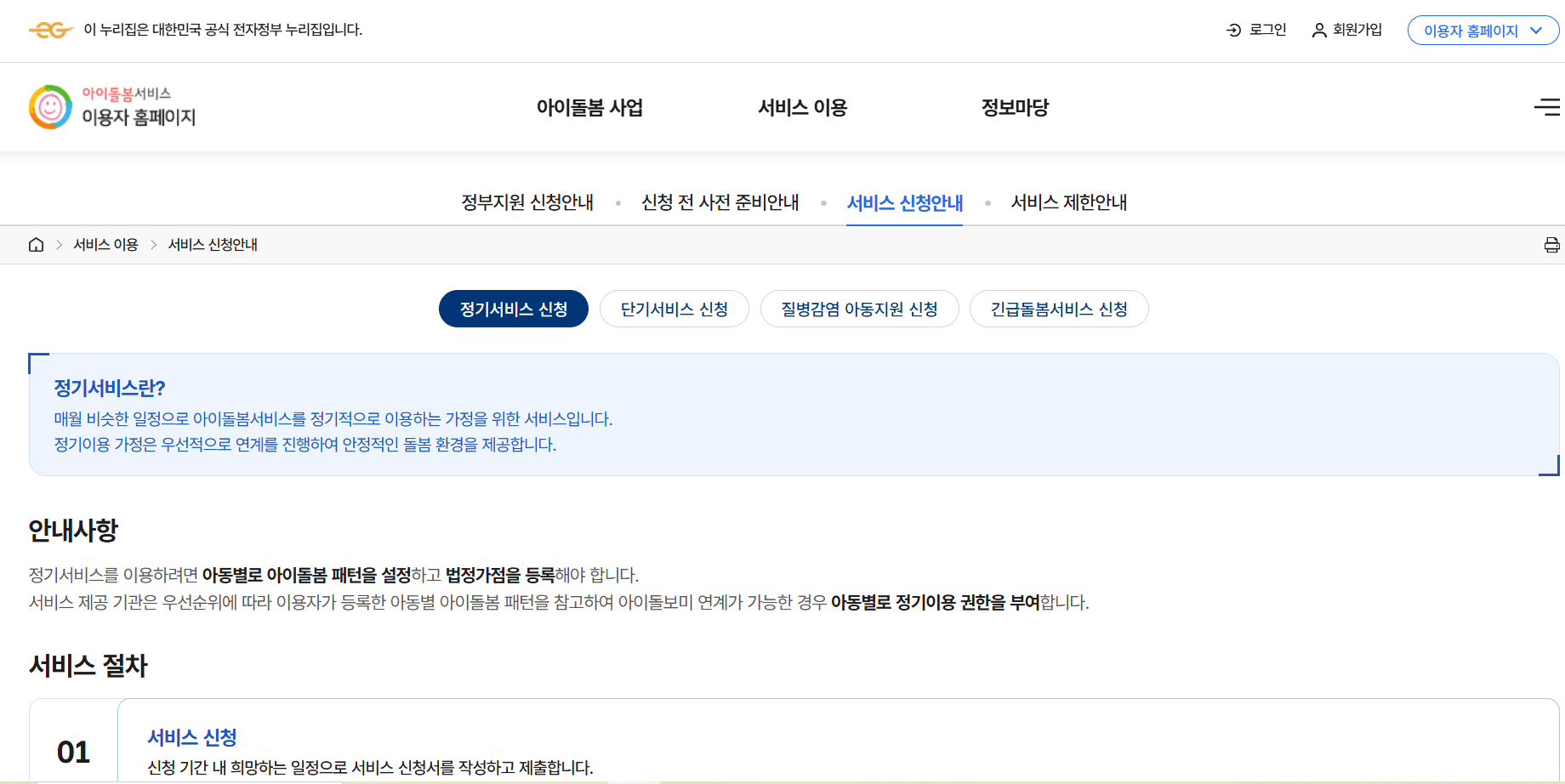Click the home icon in the breadcrumb
1565x784 pixels.
[36, 244]
